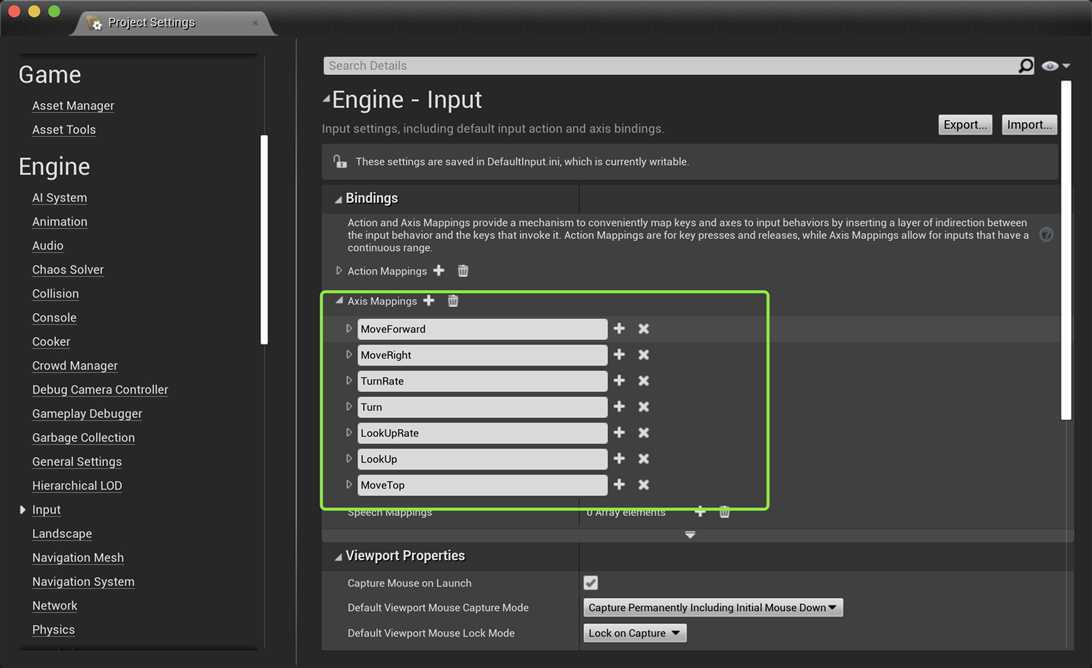Expand the TurnRate mapping entry
The width and height of the screenshot is (1092, 668).
349,380
